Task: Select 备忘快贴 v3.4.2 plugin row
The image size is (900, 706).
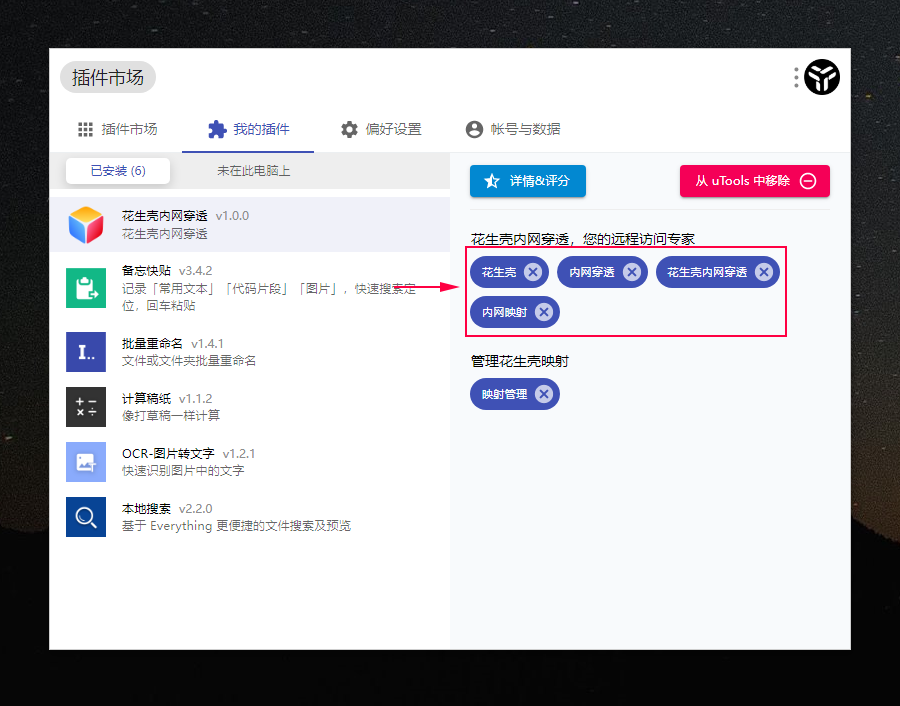Action: pos(250,288)
